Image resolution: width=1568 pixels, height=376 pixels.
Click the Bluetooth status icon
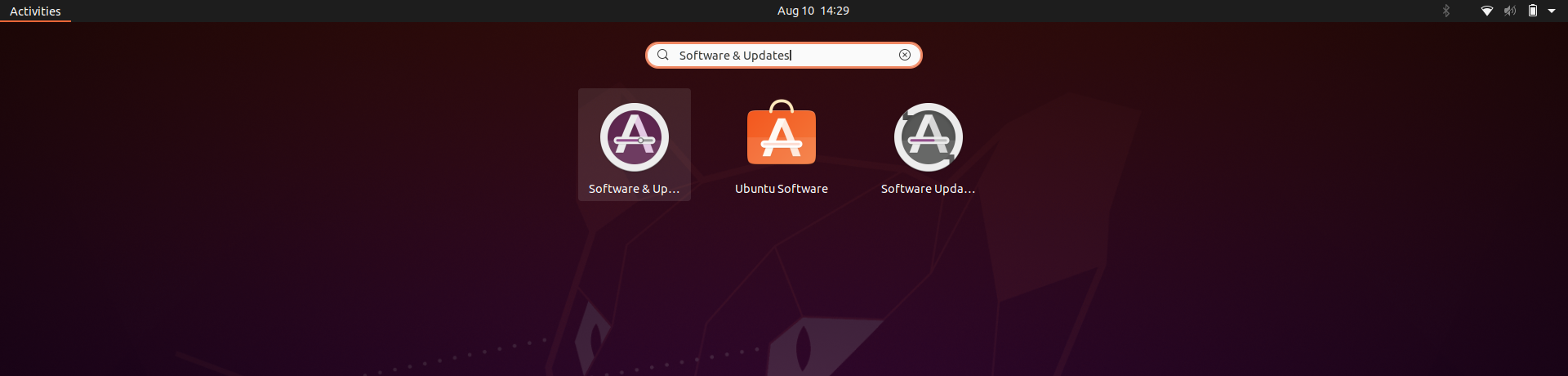(1446, 11)
